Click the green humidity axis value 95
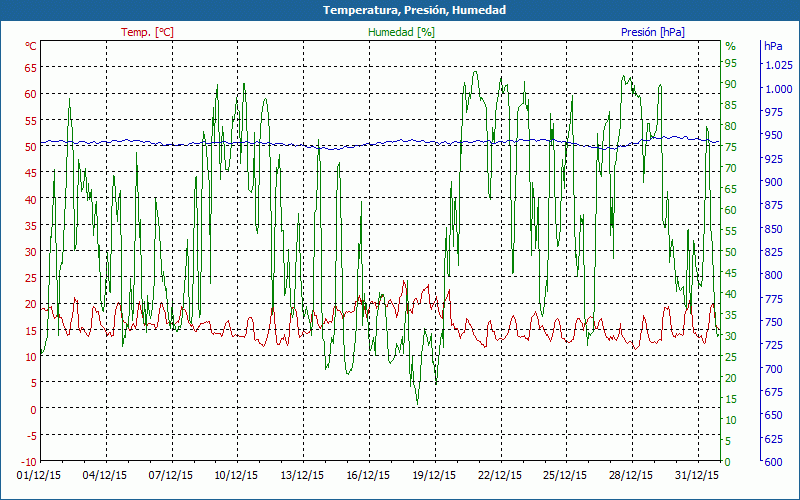This screenshot has width=800, height=500. click(x=731, y=63)
